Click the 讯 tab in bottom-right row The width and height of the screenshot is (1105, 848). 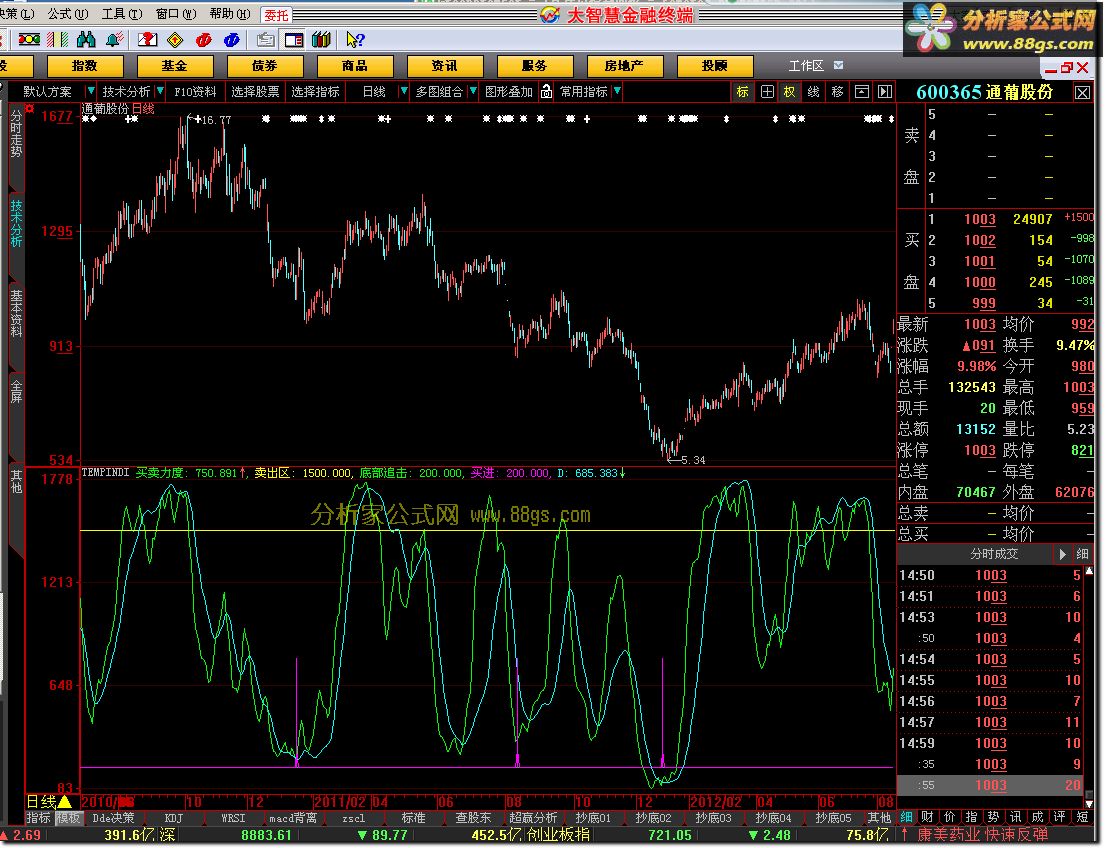[x=1016, y=817]
